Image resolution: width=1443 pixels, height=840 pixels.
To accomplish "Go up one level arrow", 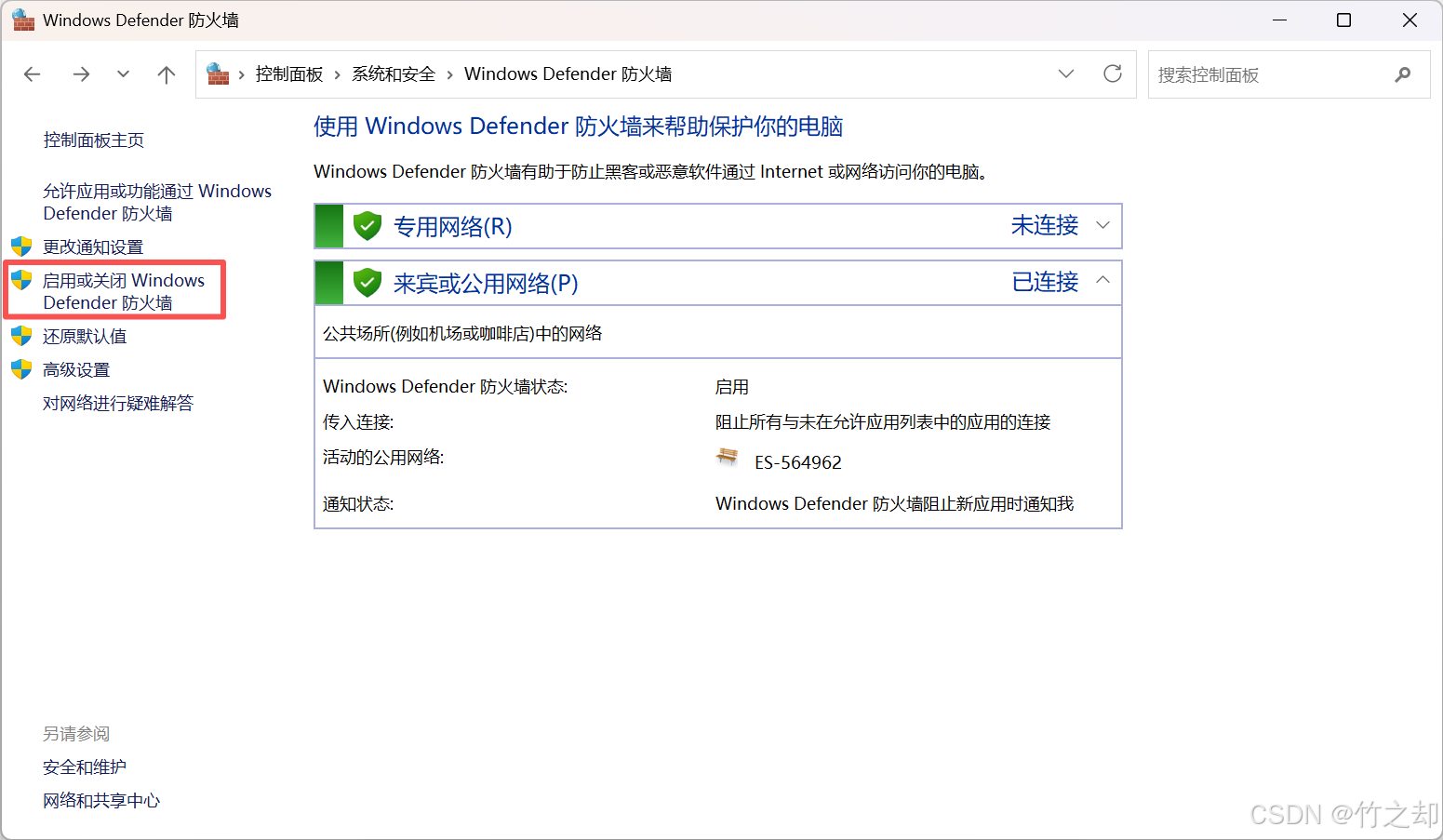I will [x=167, y=74].
